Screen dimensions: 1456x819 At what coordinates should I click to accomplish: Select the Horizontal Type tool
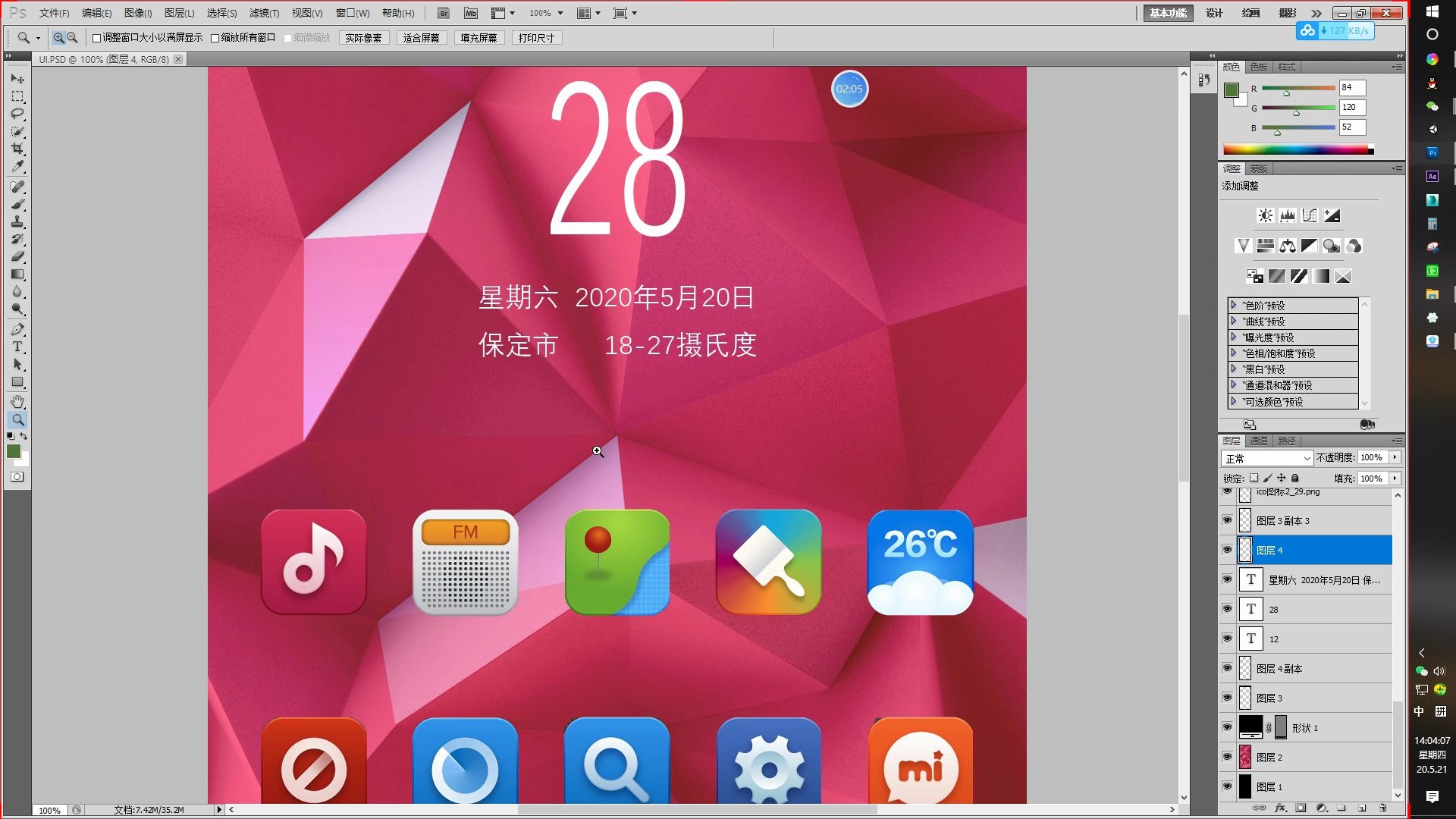point(17,347)
